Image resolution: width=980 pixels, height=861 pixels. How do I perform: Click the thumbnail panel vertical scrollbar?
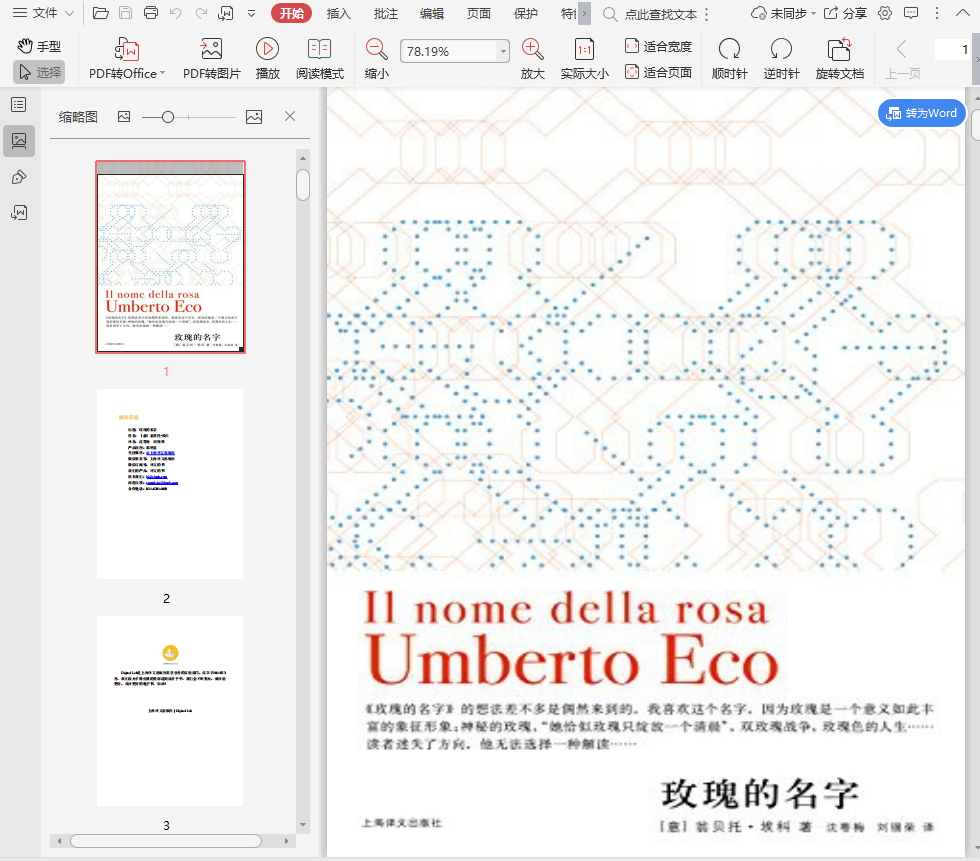pyautogui.click(x=303, y=185)
